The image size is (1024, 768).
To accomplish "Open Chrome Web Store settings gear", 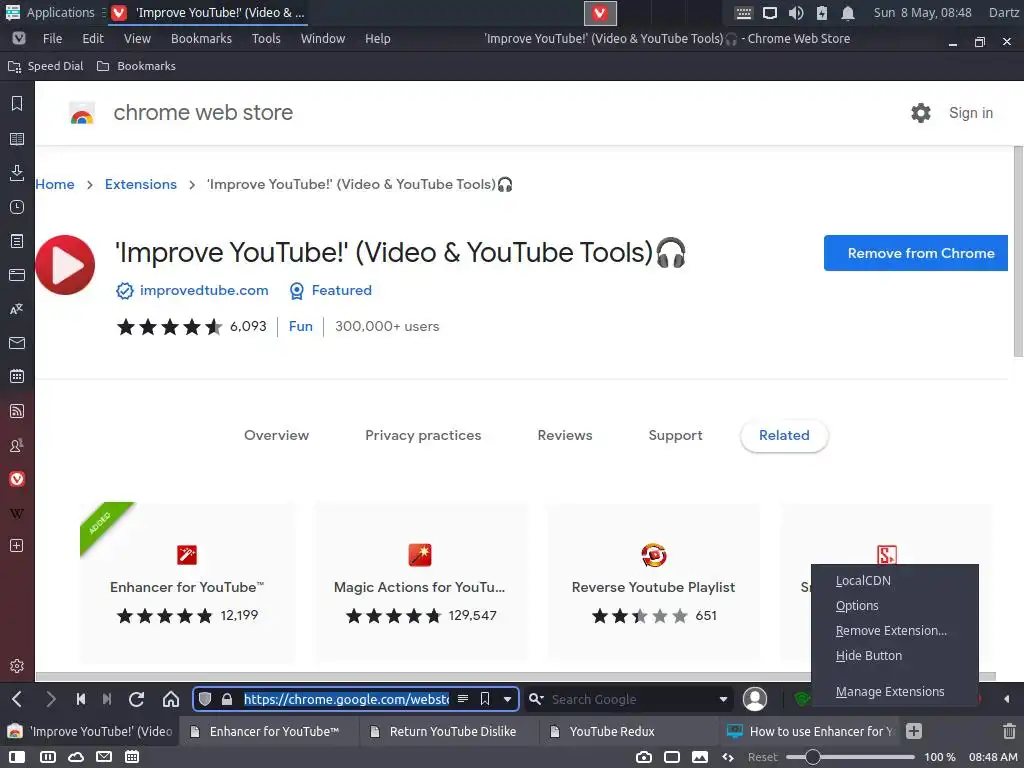I will 921,113.
